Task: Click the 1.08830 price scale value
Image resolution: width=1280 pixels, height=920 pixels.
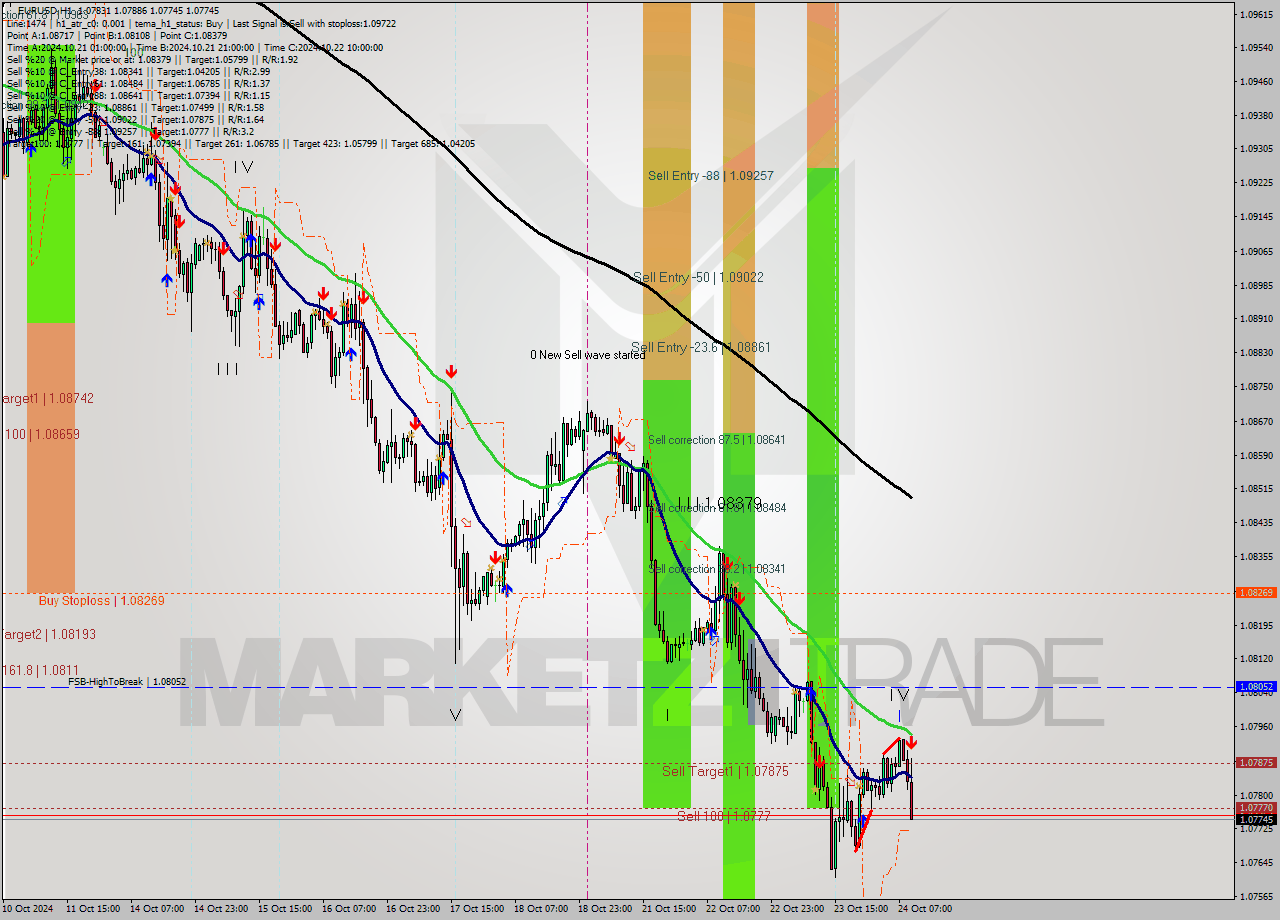Action: pos(1256,352)
